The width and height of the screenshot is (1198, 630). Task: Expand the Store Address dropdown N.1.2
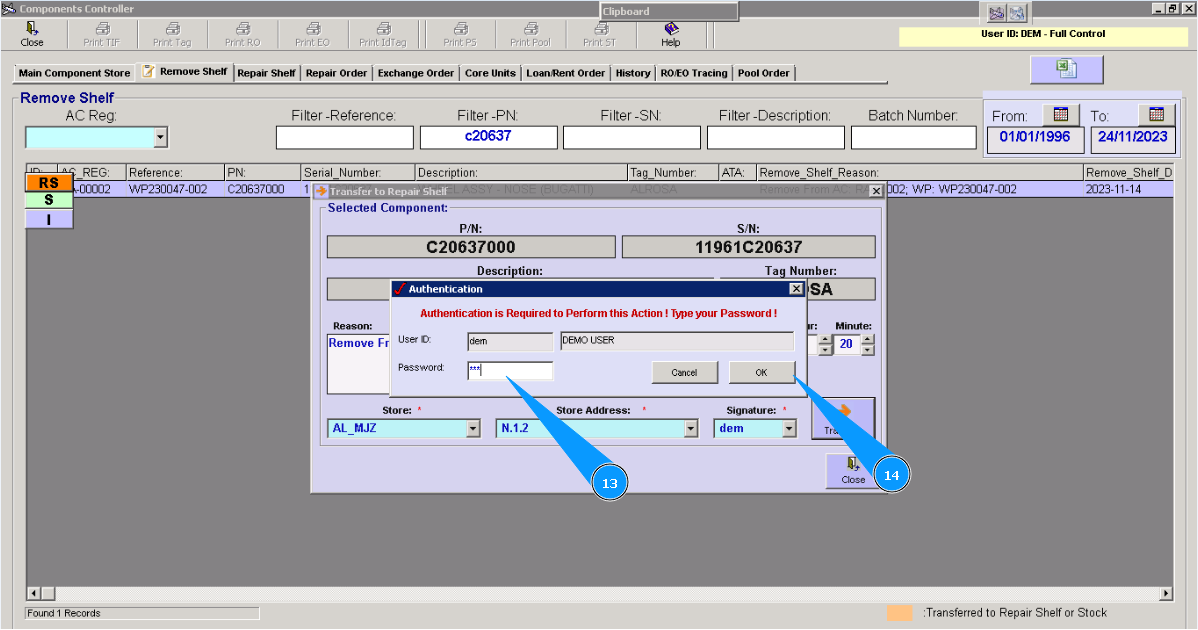(x=691, y=428)
